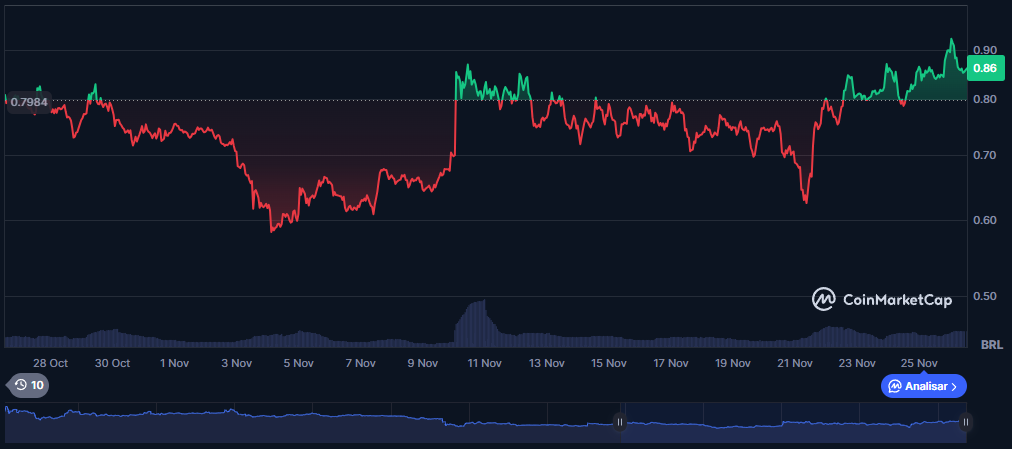Image resolution: width=1012 pixels, height=449 pixels.
Task: Click the volume spike near 11 Nov
Action: 478,318
